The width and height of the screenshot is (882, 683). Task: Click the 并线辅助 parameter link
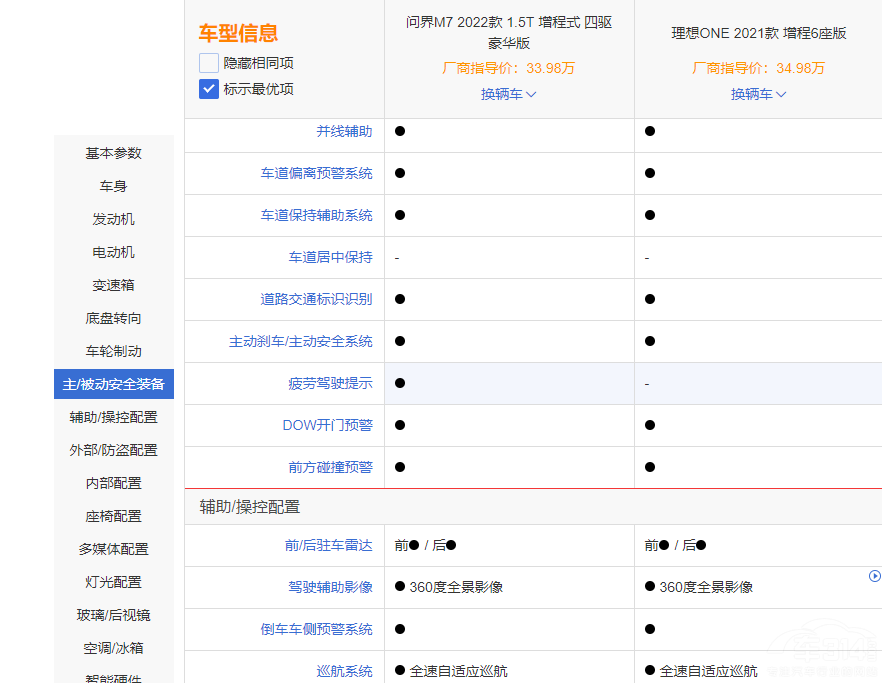pos(344,131)
